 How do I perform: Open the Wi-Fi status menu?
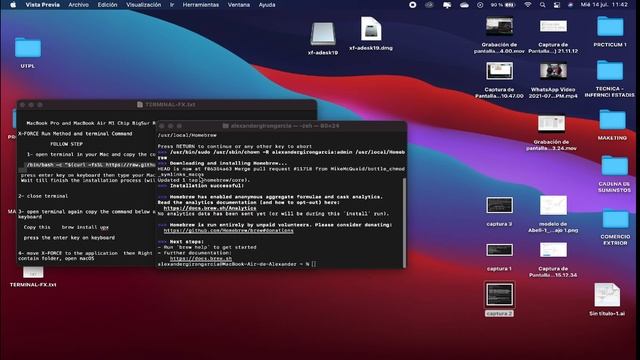(x=528, y=5)
